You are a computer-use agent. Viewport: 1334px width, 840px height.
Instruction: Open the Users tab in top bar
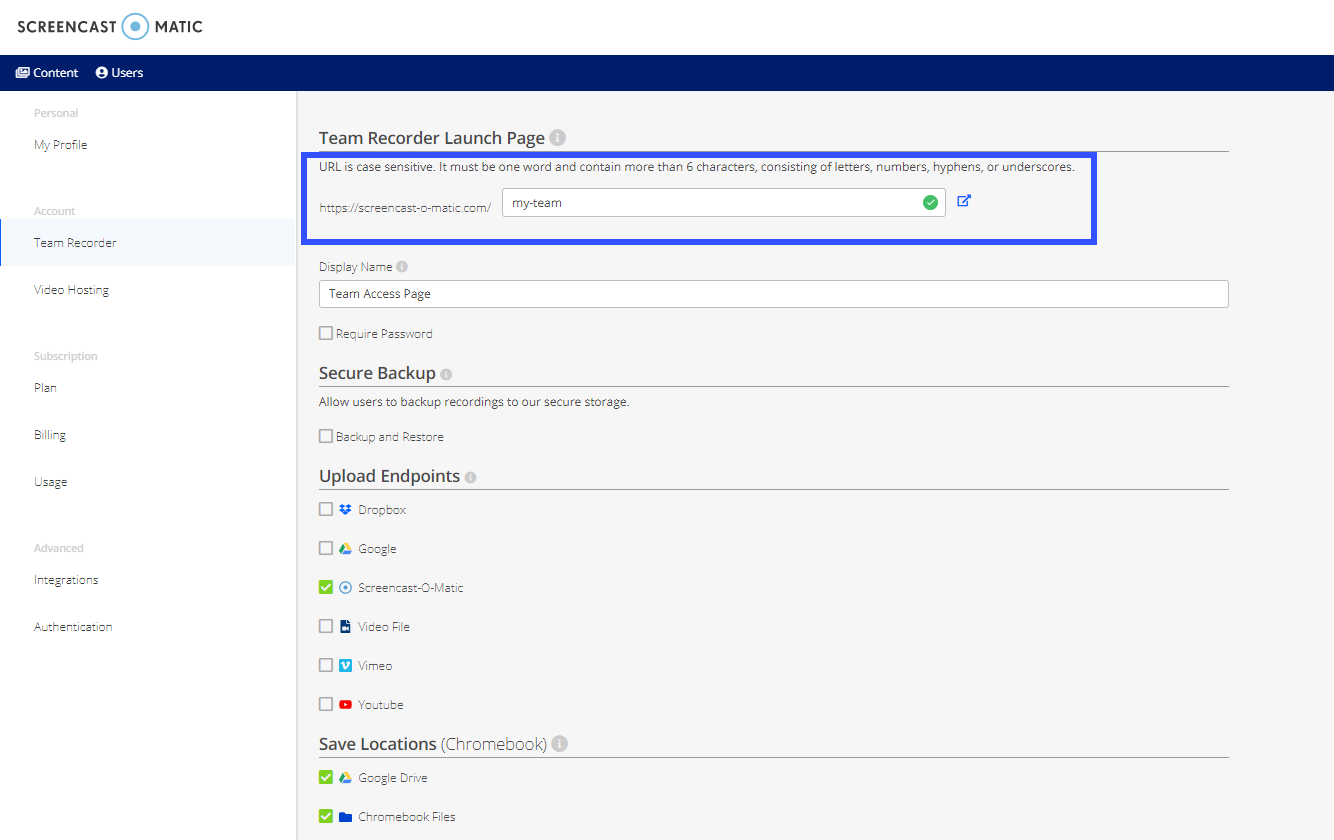pos(119,73)
